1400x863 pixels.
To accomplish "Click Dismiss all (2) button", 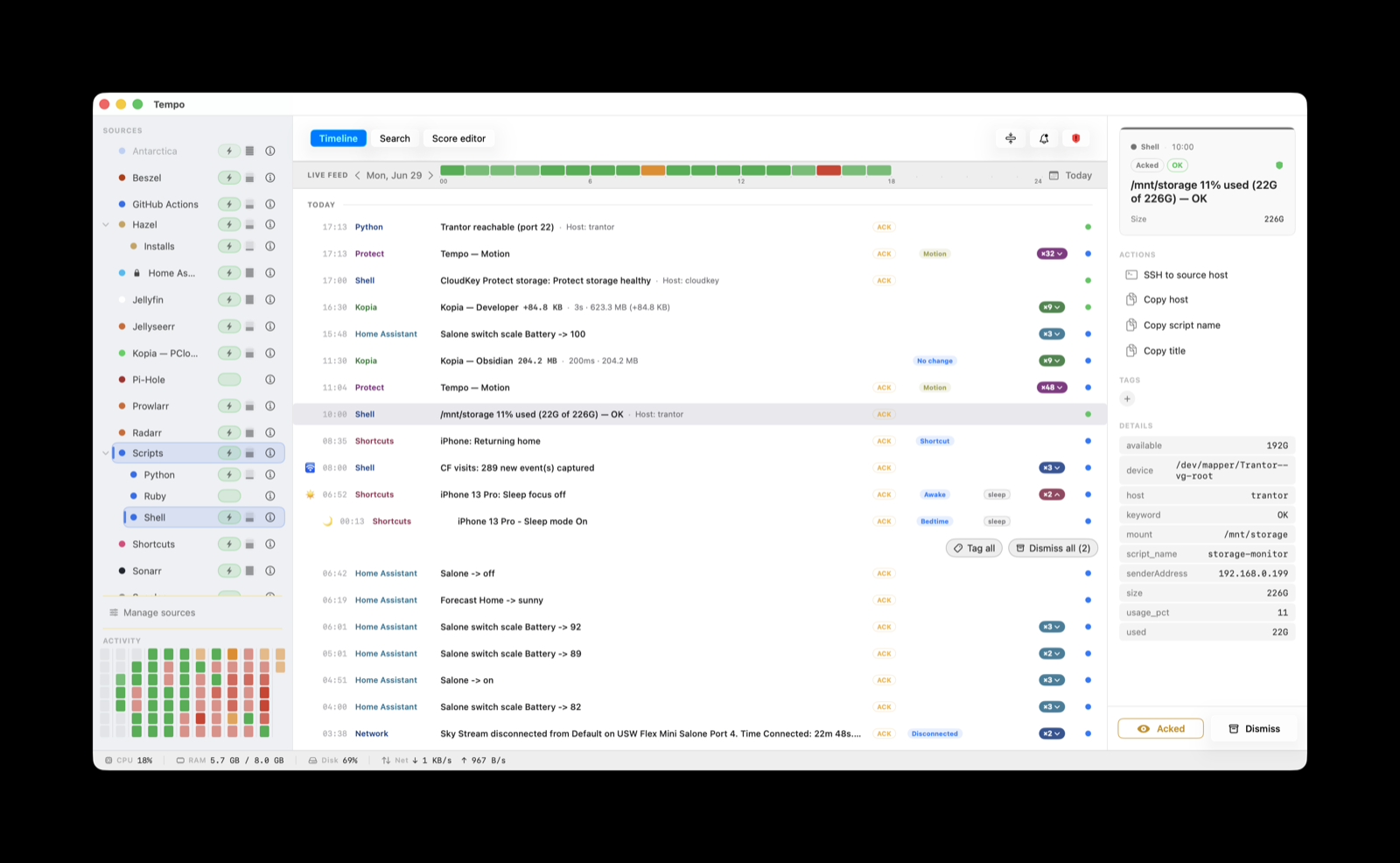I will click(x=1053, y=548).
